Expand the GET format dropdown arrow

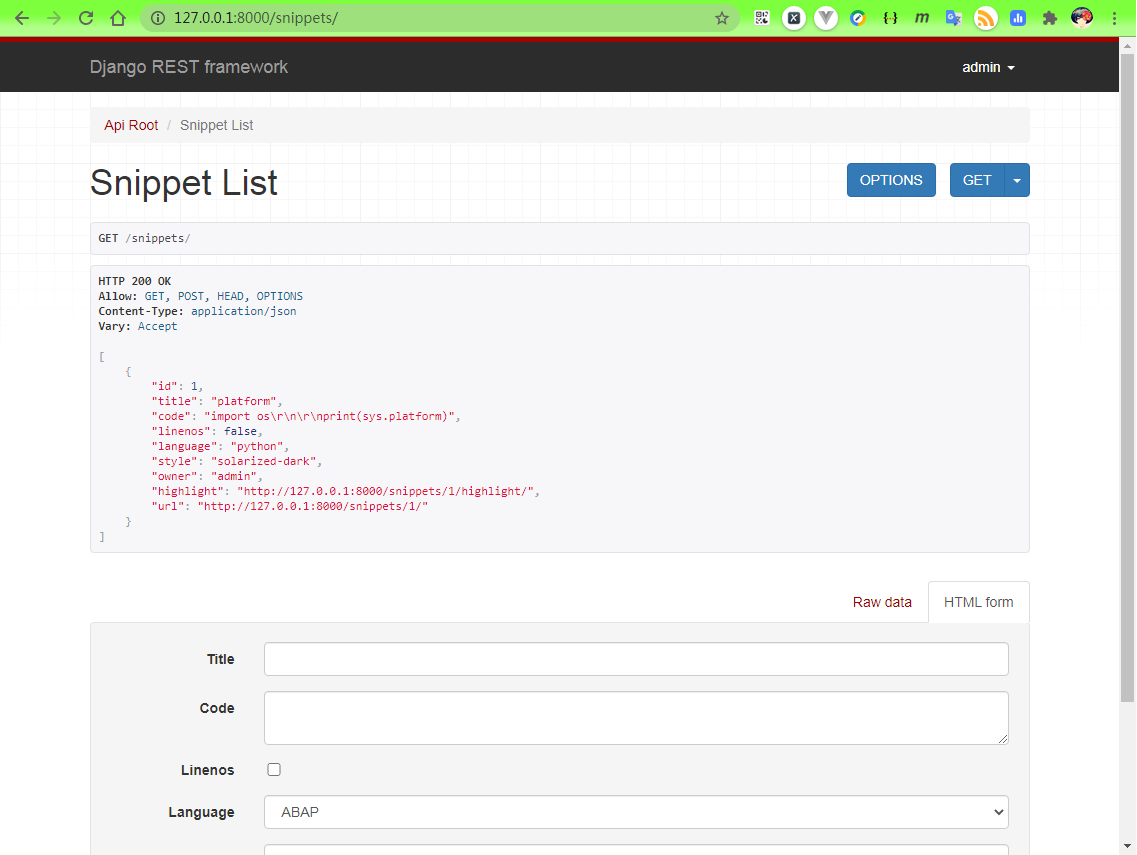point(1017,181)
